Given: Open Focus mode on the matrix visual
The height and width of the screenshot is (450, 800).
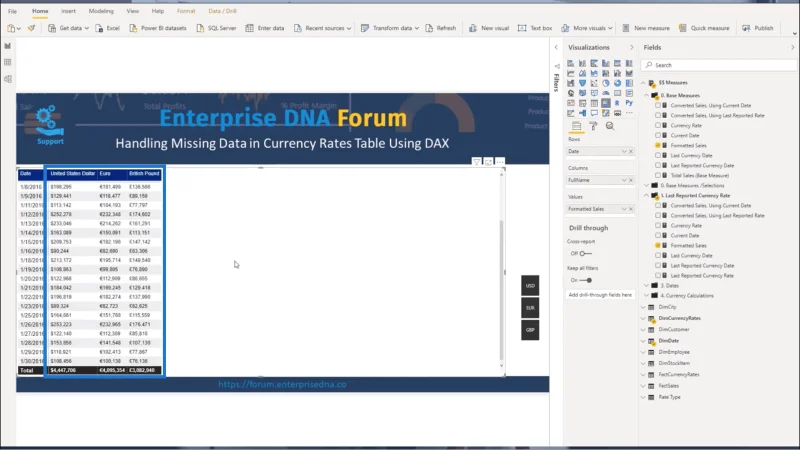Looking at the screenshot, I should click(488, 162).
